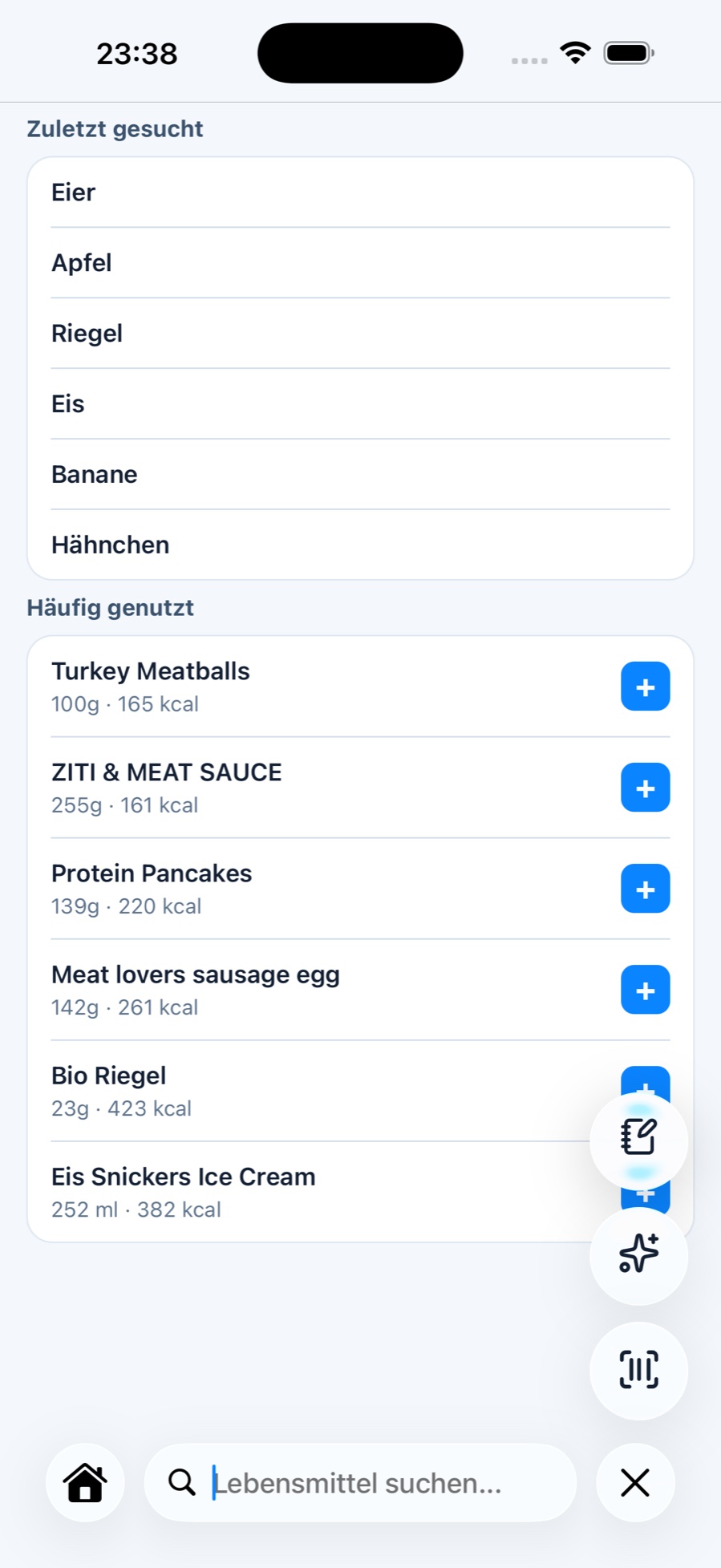721x1568 pixels.
Task: Select recent search Apfel
Action: 360,263
